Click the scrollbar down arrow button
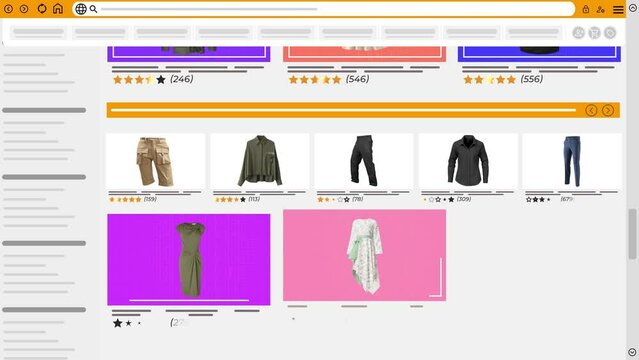Viewport: 639px width, 360px height. tap(632, 352)
